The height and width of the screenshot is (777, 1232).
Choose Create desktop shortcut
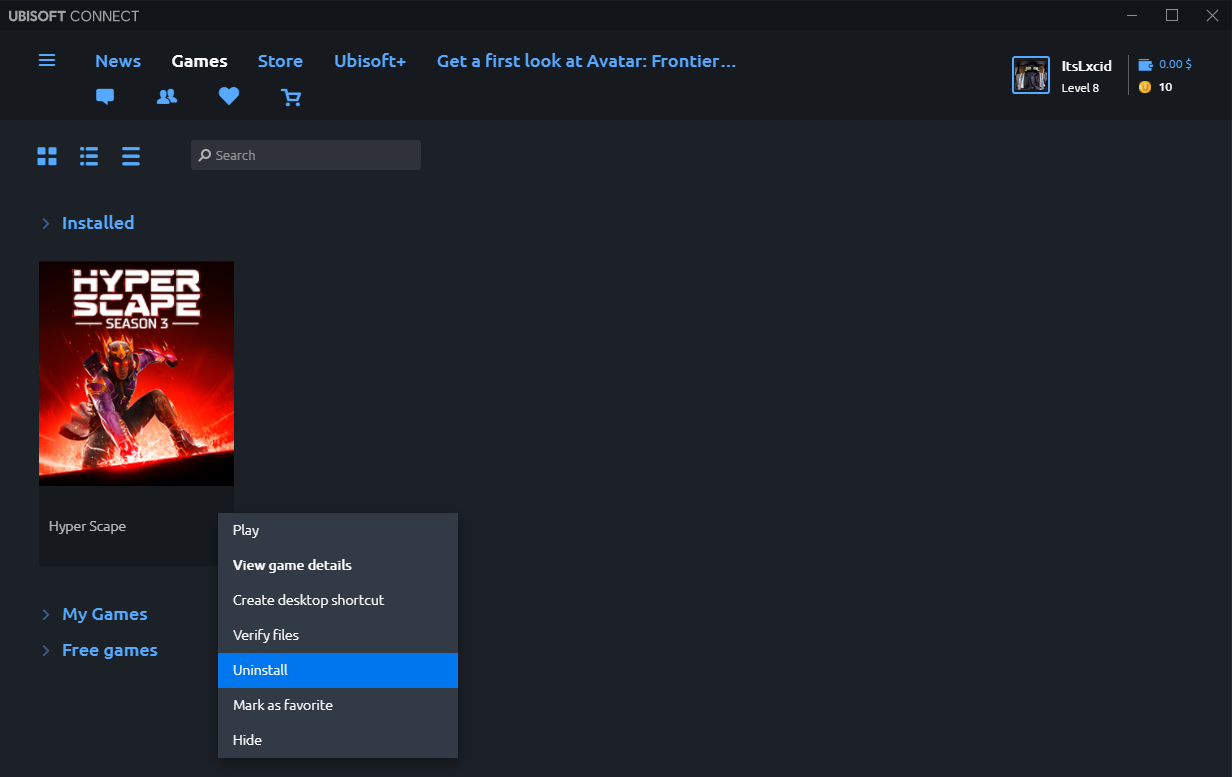(x=338, y=600)
